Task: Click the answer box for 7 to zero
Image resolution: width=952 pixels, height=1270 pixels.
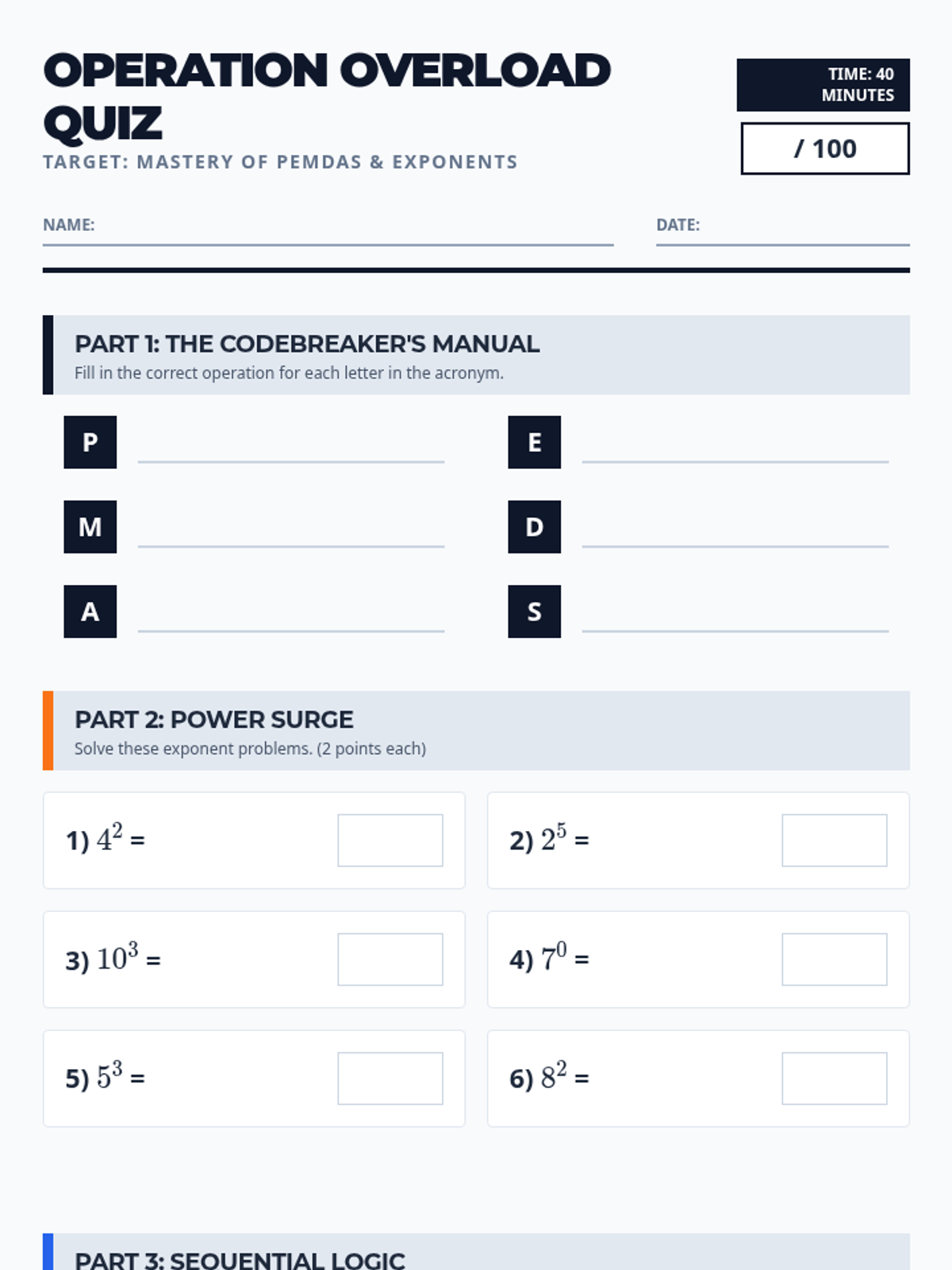Action: coord(835,960)
